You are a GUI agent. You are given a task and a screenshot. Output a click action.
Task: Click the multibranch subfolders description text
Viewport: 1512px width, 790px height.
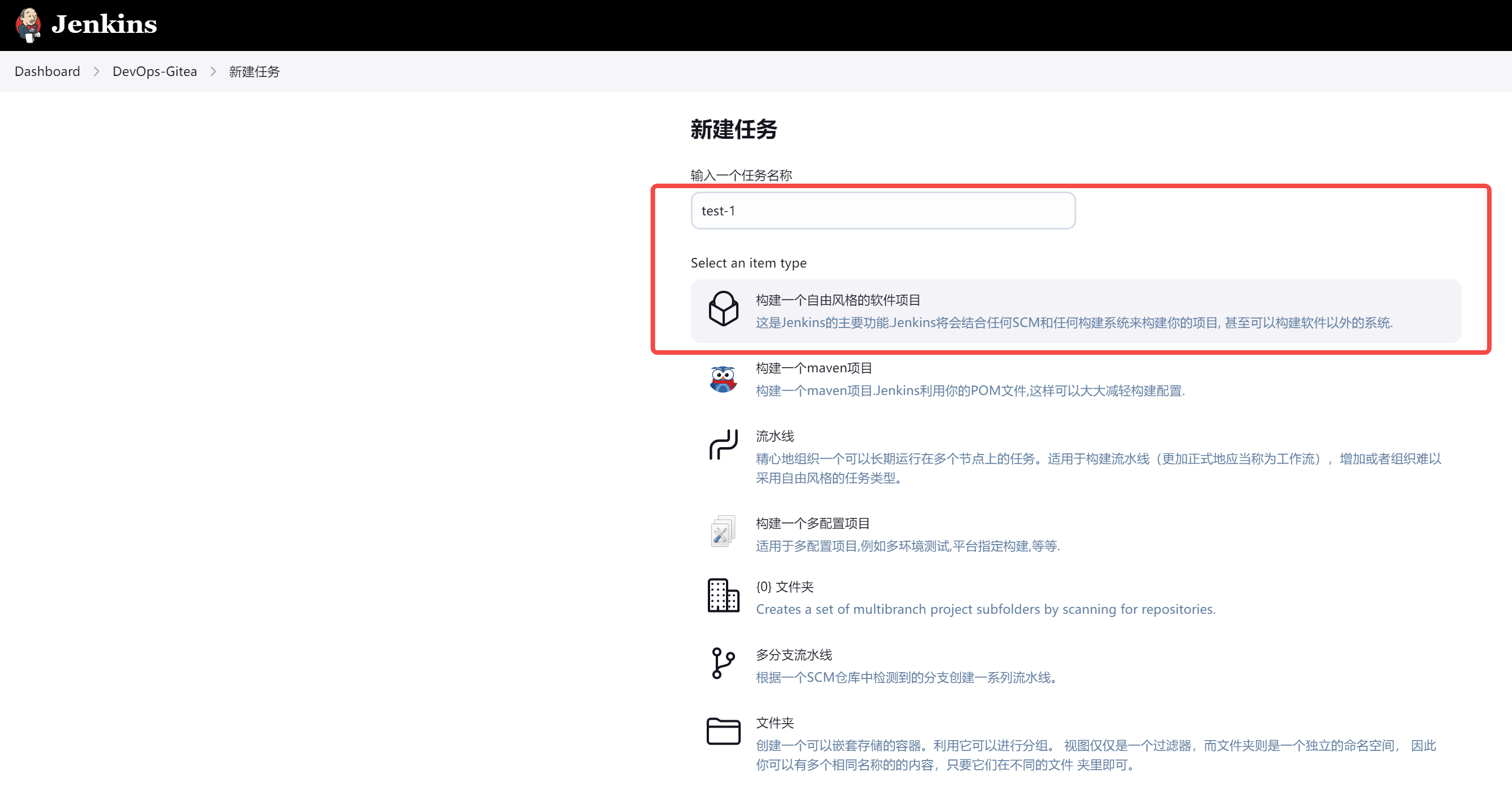[x=986, y=609]
